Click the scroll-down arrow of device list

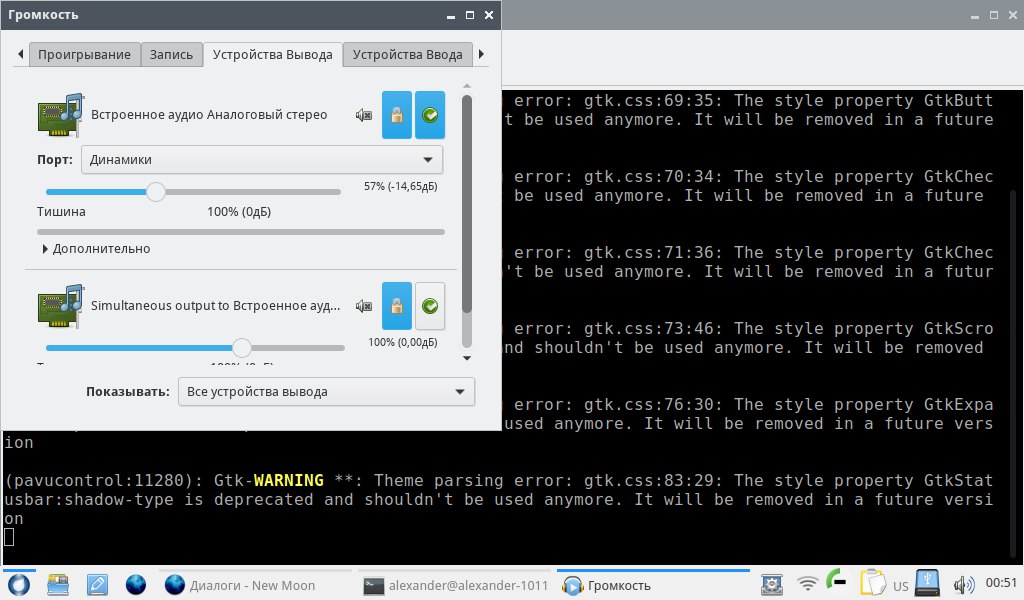[x=466, y=358]
